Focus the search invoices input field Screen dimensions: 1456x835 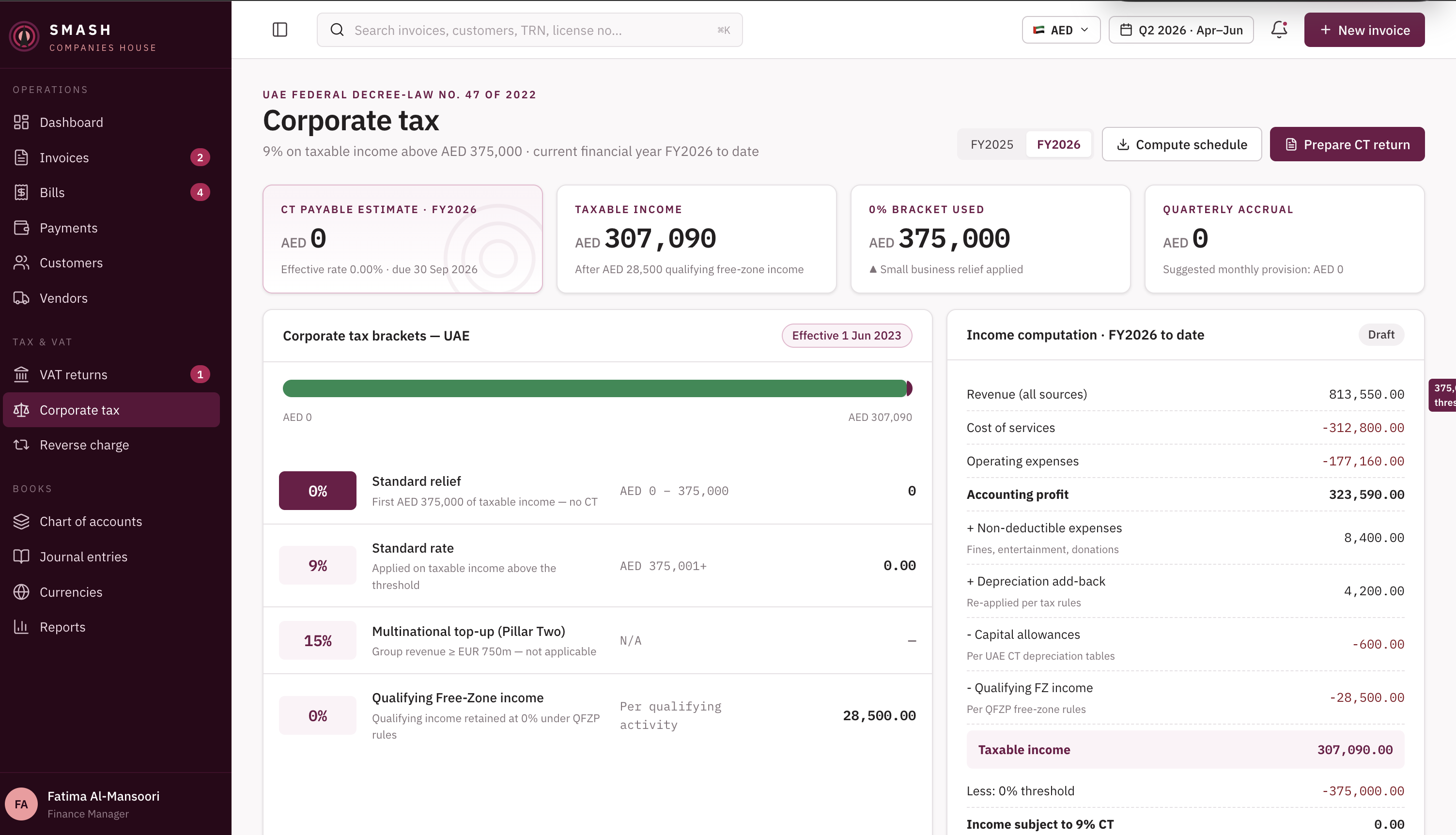(x=529, y=30)
